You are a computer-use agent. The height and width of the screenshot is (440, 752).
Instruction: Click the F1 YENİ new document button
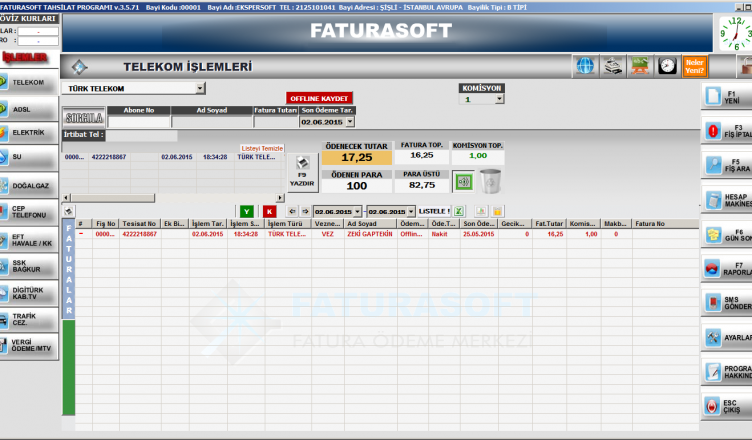click(x=727, y=97)
